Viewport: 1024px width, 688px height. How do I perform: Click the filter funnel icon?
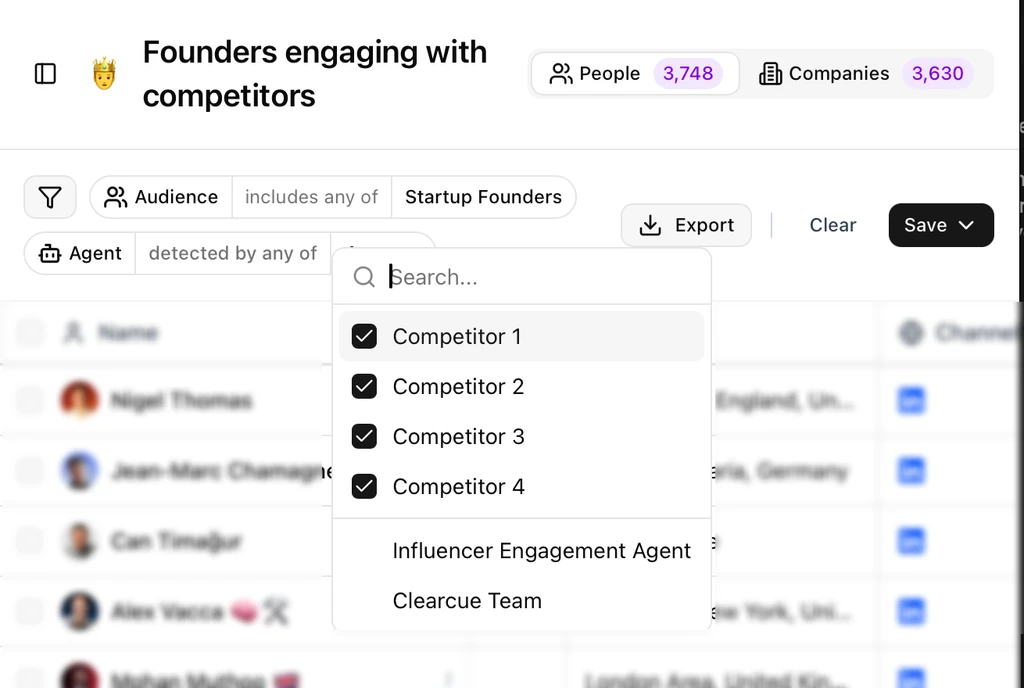pos(50,197)
